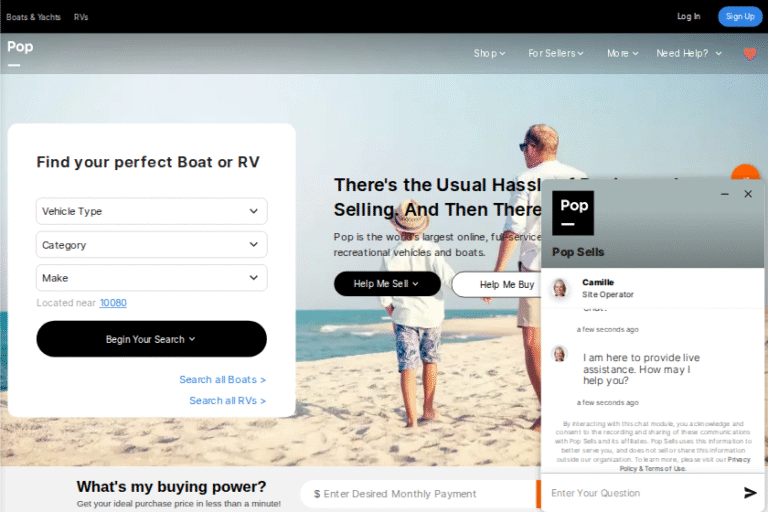This screenshot has height=512, width=768.
Task: Click the black Pop logo in chat
Action: tap(573, 212)
